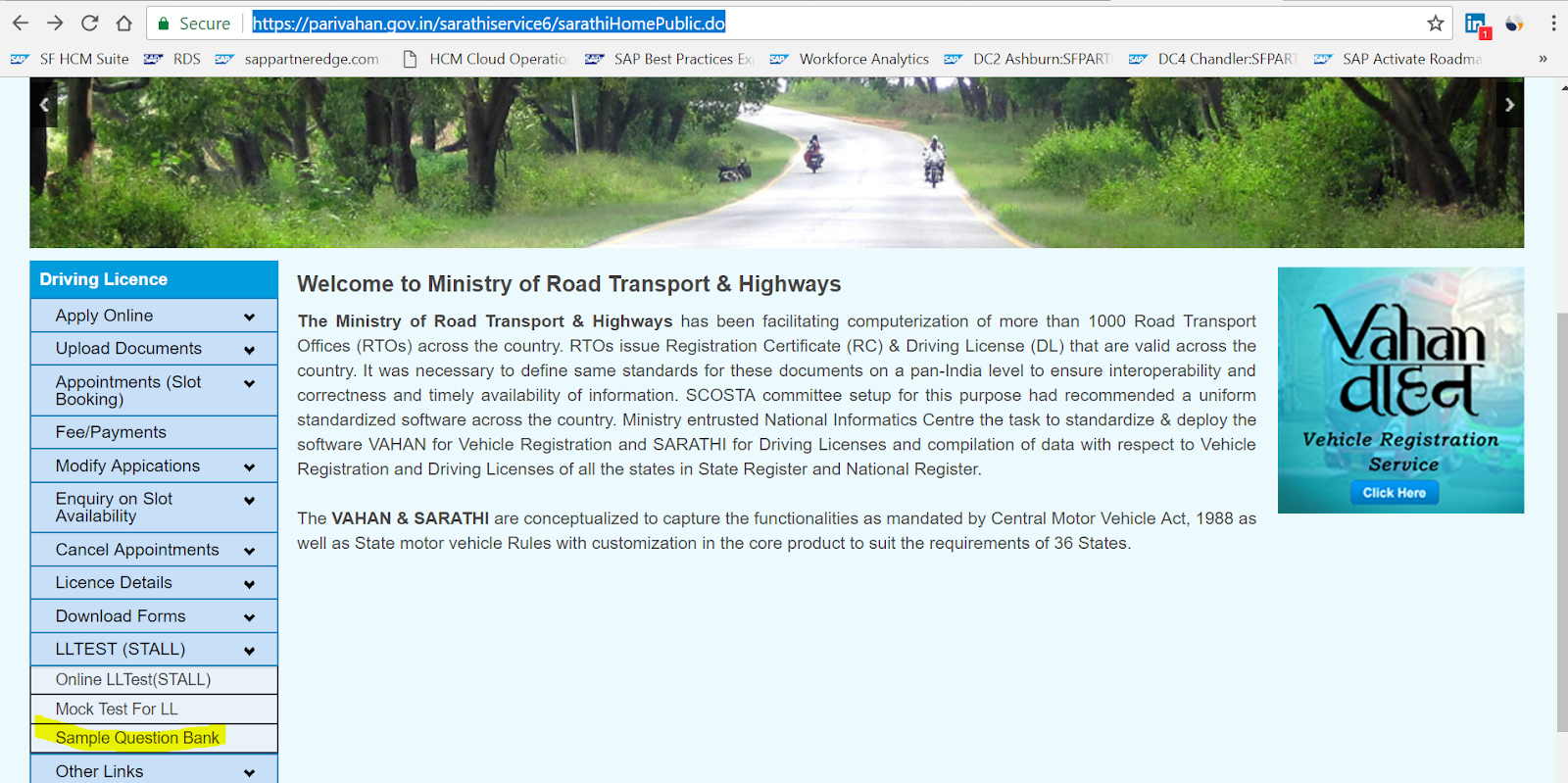Viewport: 1568px width, 783px height.
Task: Open the Vahan Vehicle Registration Service image
Action: [x=1400, y=390]
